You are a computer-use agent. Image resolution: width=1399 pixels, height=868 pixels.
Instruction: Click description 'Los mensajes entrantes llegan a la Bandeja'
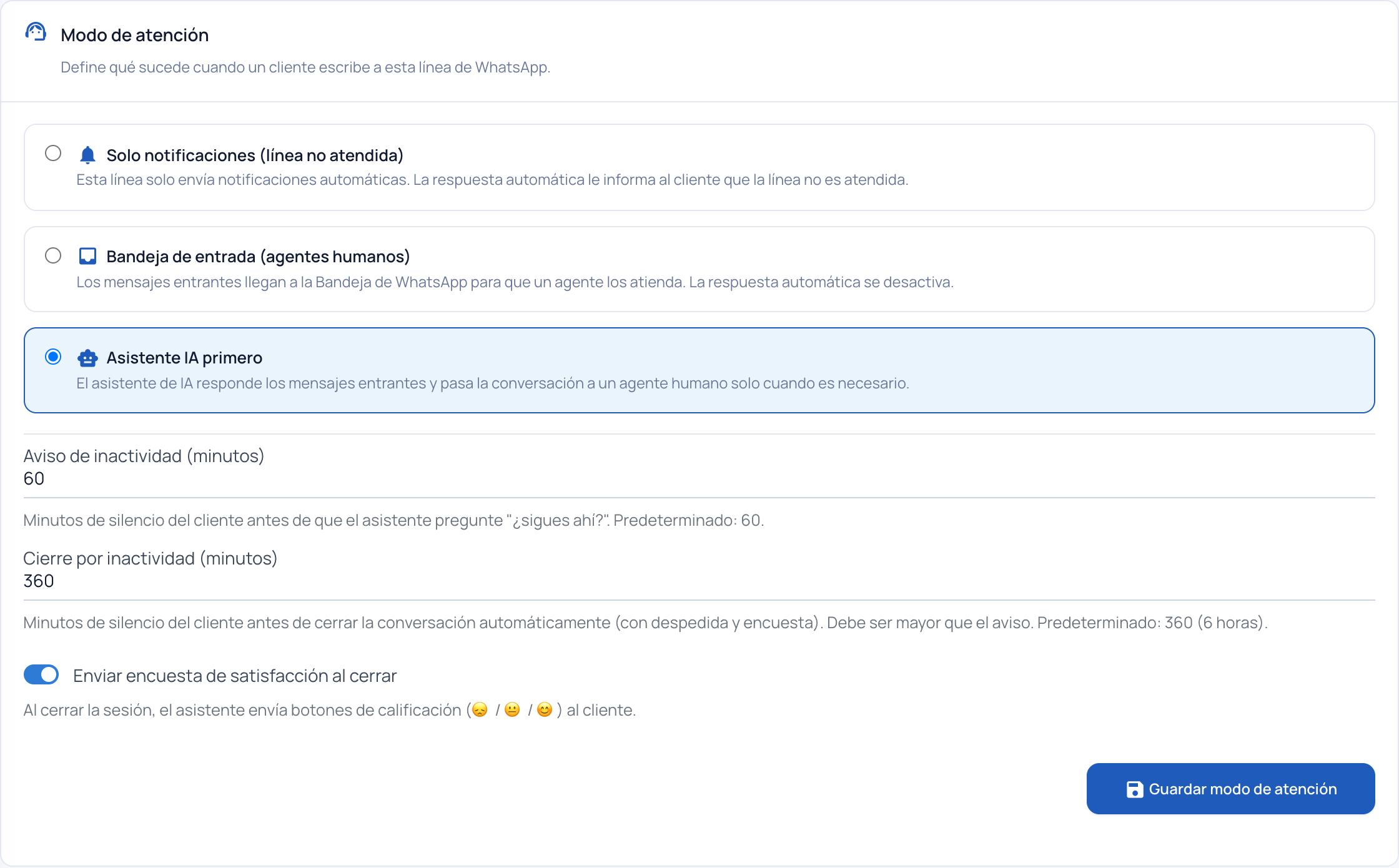click(515, 282)
